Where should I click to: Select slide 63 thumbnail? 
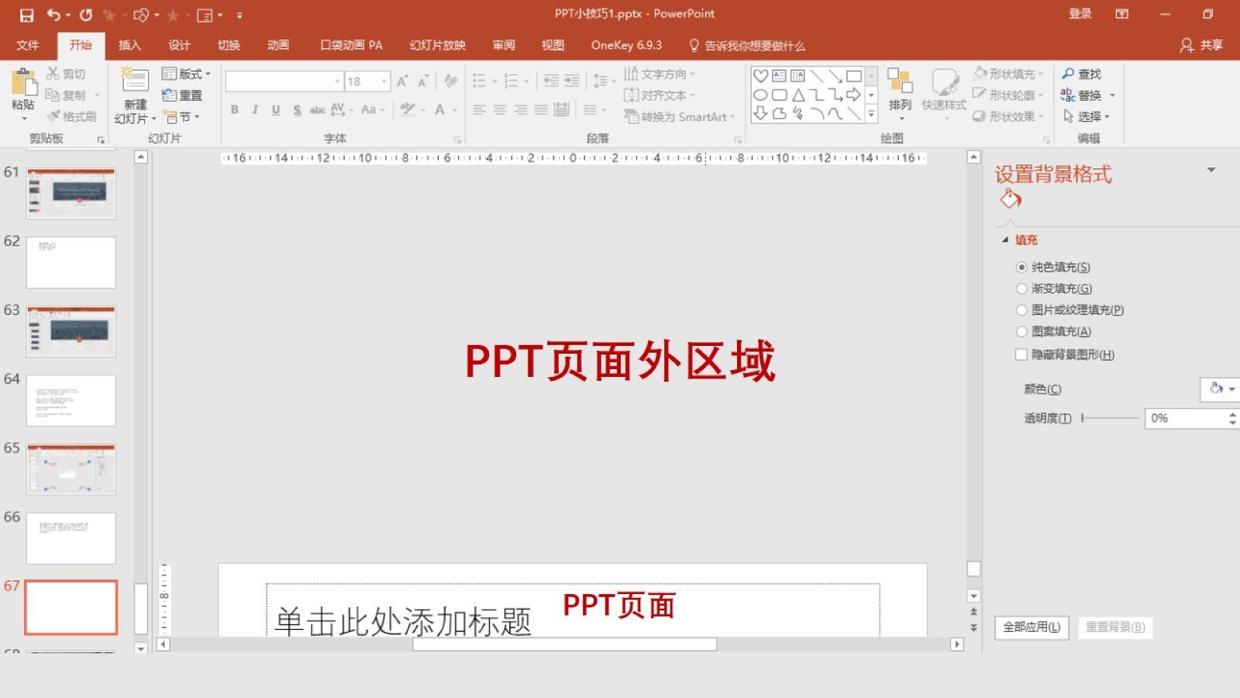[71, 331]
